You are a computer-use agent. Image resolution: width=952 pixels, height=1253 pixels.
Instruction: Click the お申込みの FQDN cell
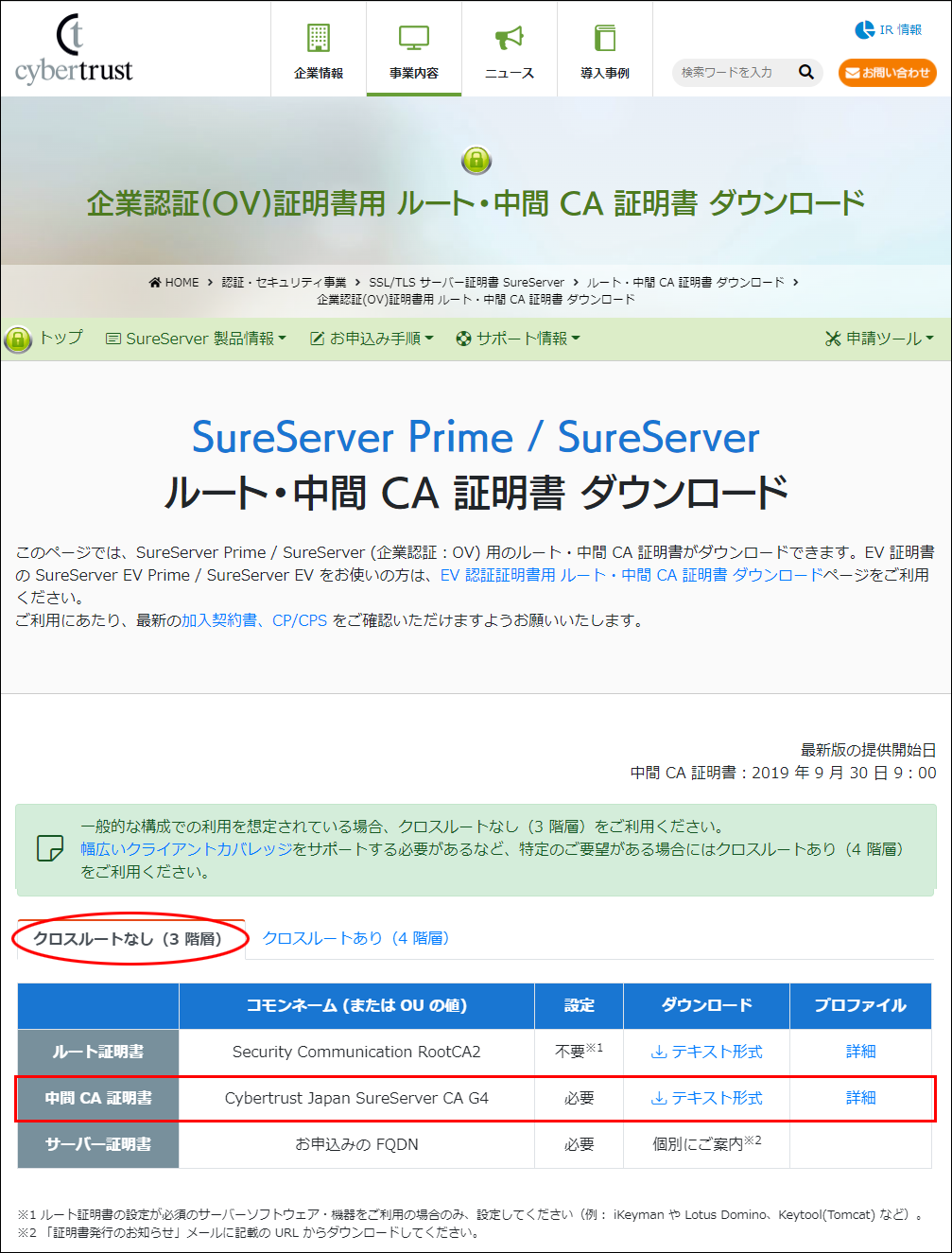356,1144
